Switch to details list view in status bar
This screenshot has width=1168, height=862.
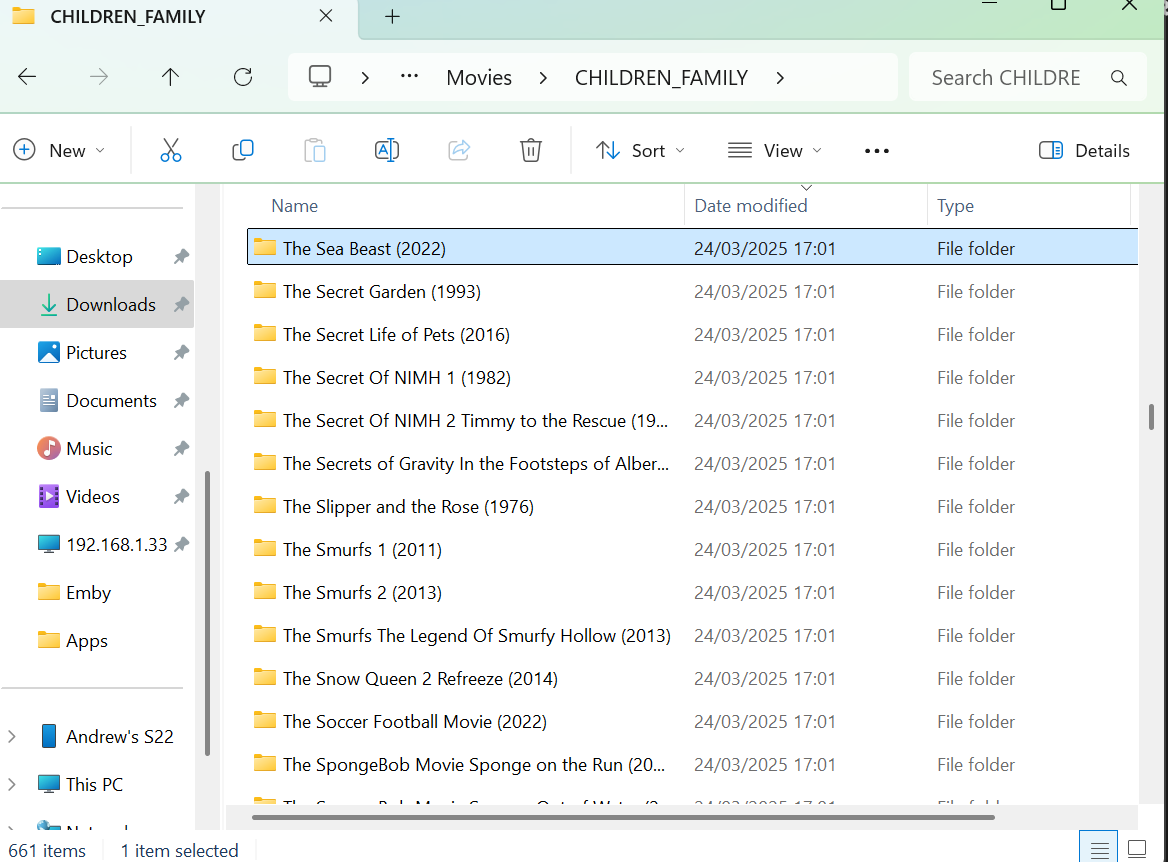[1099, 849]
